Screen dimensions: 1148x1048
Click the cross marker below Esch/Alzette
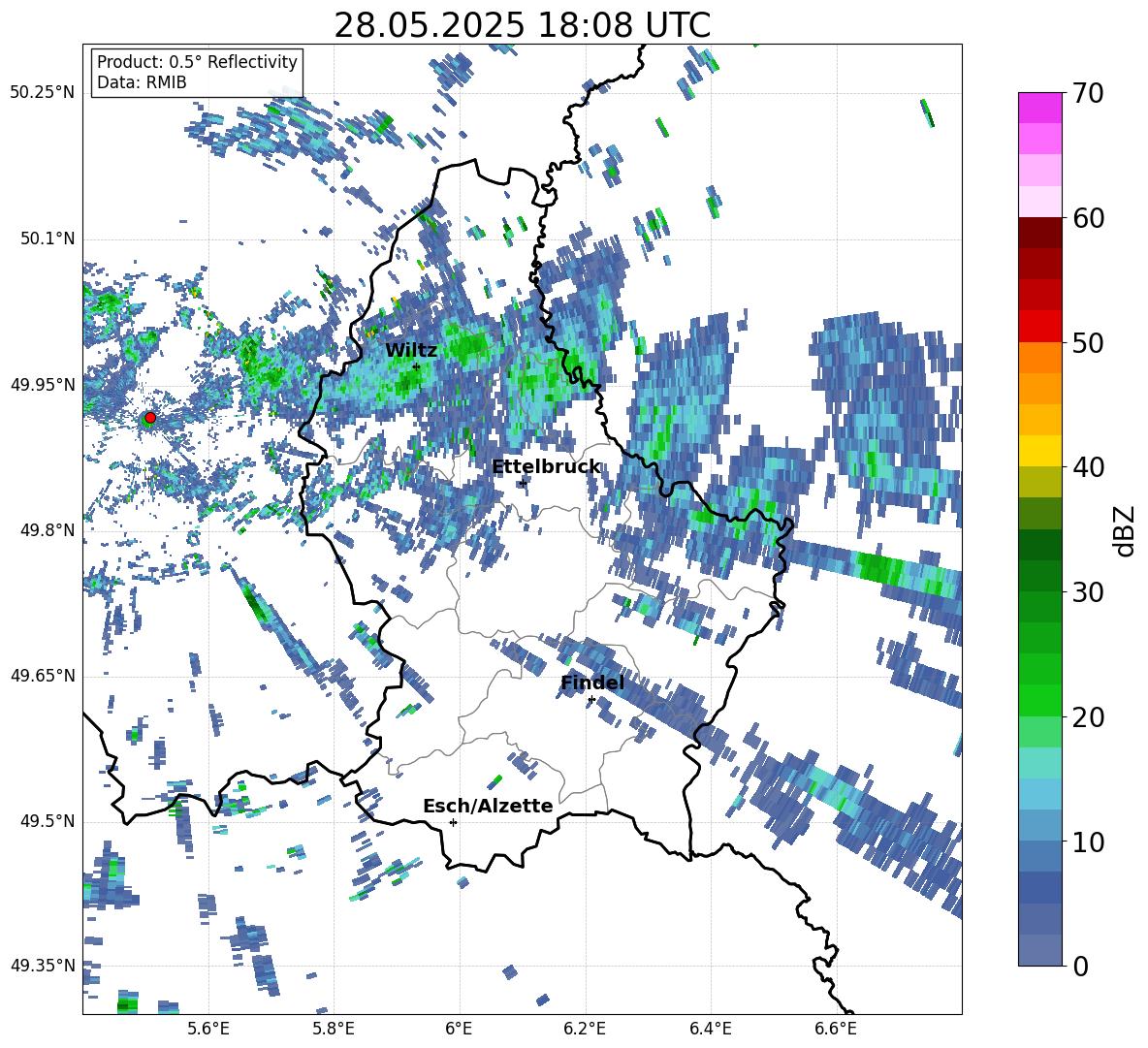tap(453, 822)
